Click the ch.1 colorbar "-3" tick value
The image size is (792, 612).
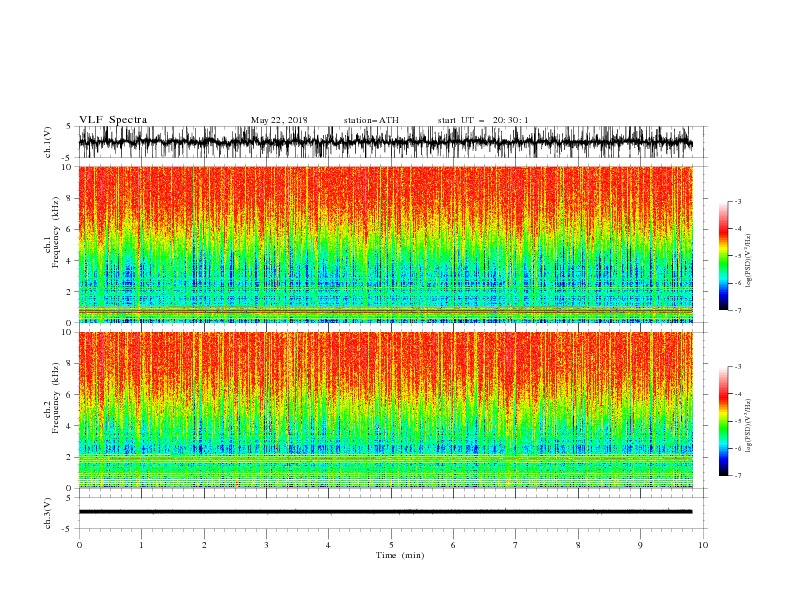tap(737, 201)
